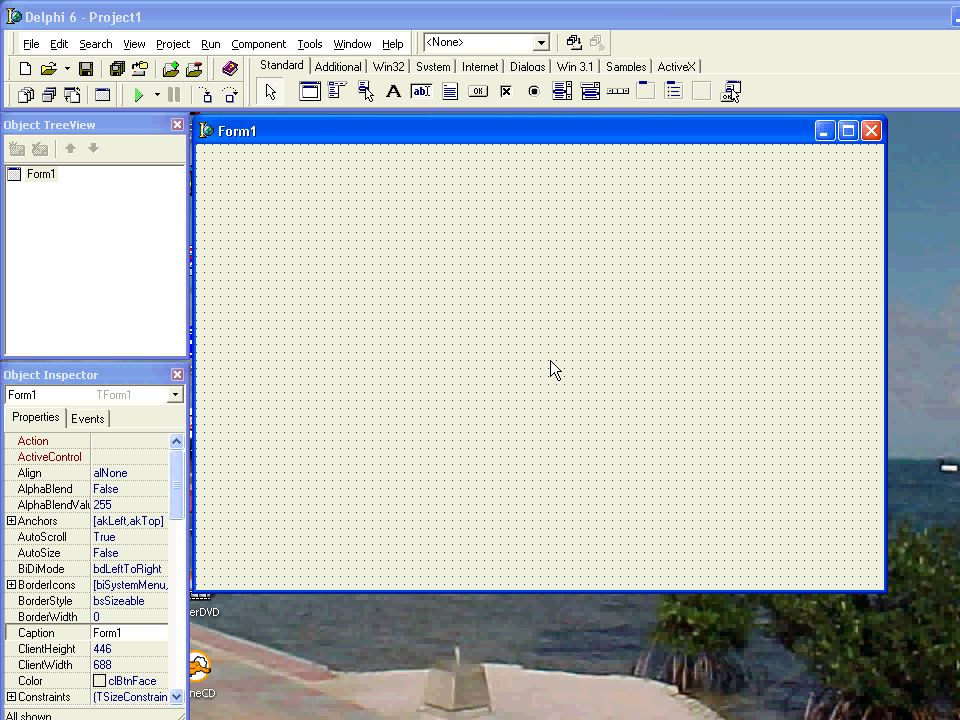
Task: Select the RadioButton component icon
Action: tap(534, 92)
